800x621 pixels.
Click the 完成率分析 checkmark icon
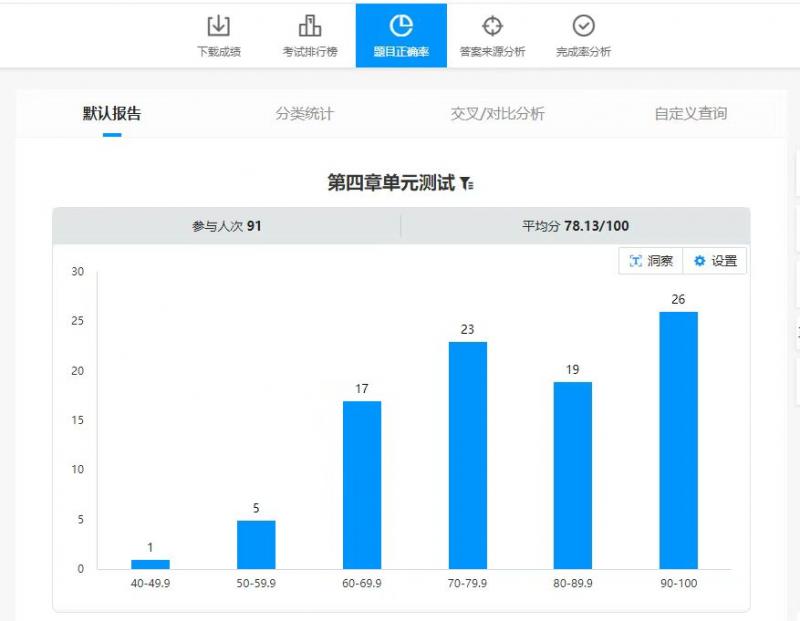click(583, 26)
